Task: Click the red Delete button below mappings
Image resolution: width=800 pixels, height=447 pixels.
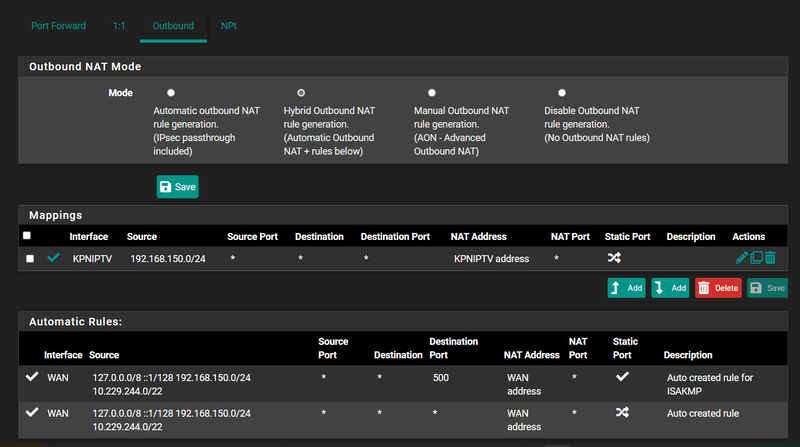Action: click(718, 288)
